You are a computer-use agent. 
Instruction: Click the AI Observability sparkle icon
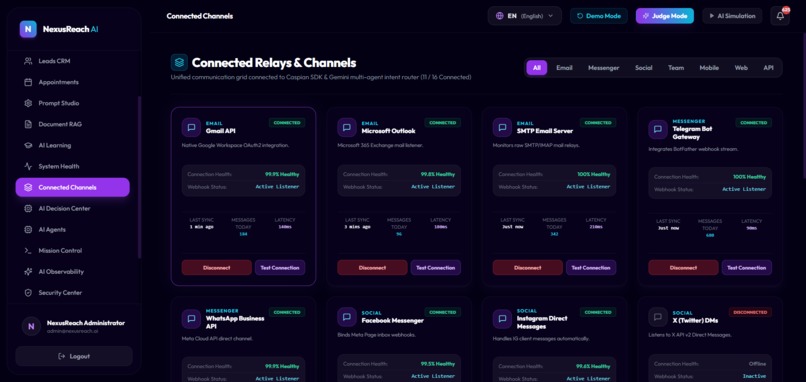pos(28,272)
